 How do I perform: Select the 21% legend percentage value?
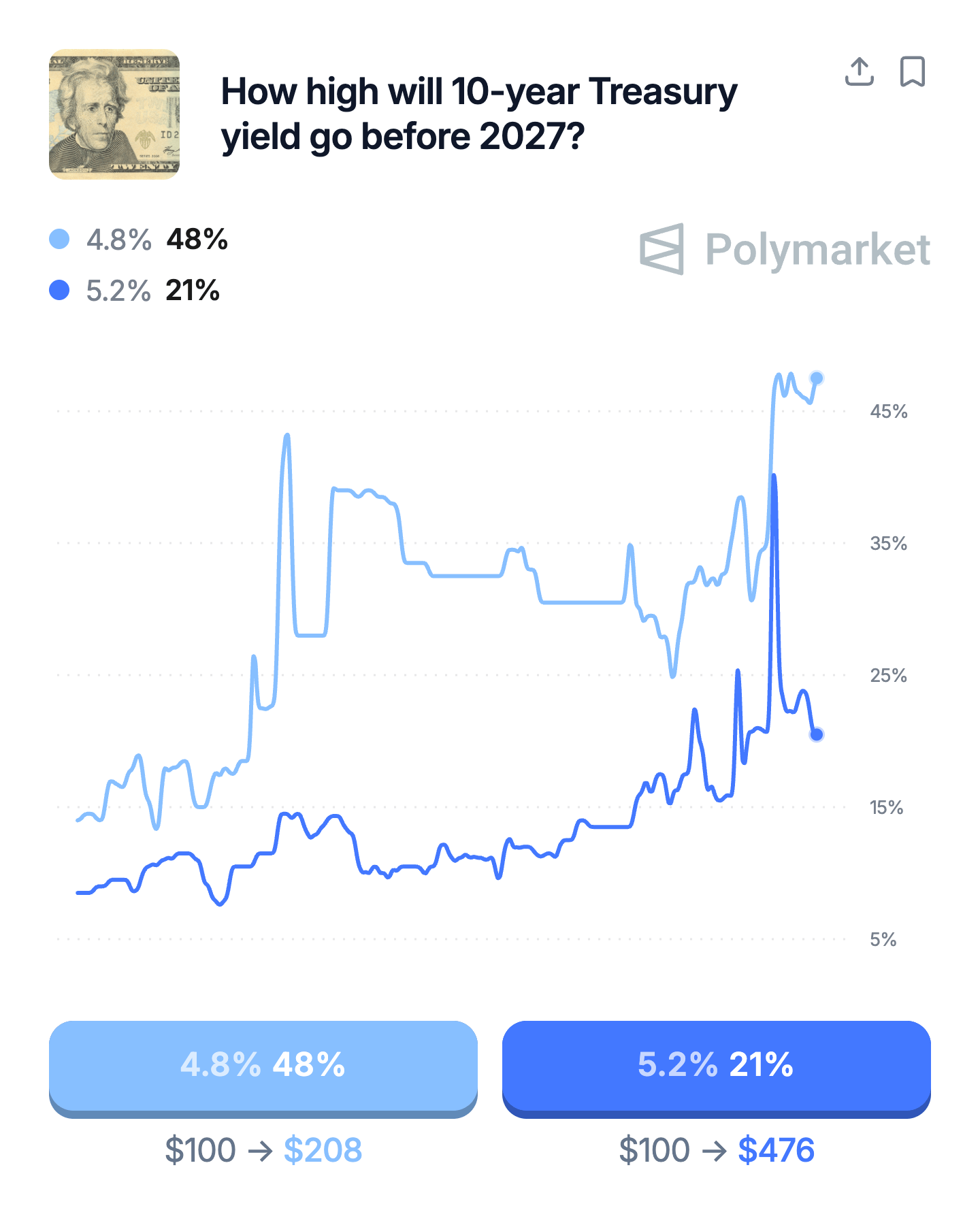pyautogui.click(x=193, y=291)
